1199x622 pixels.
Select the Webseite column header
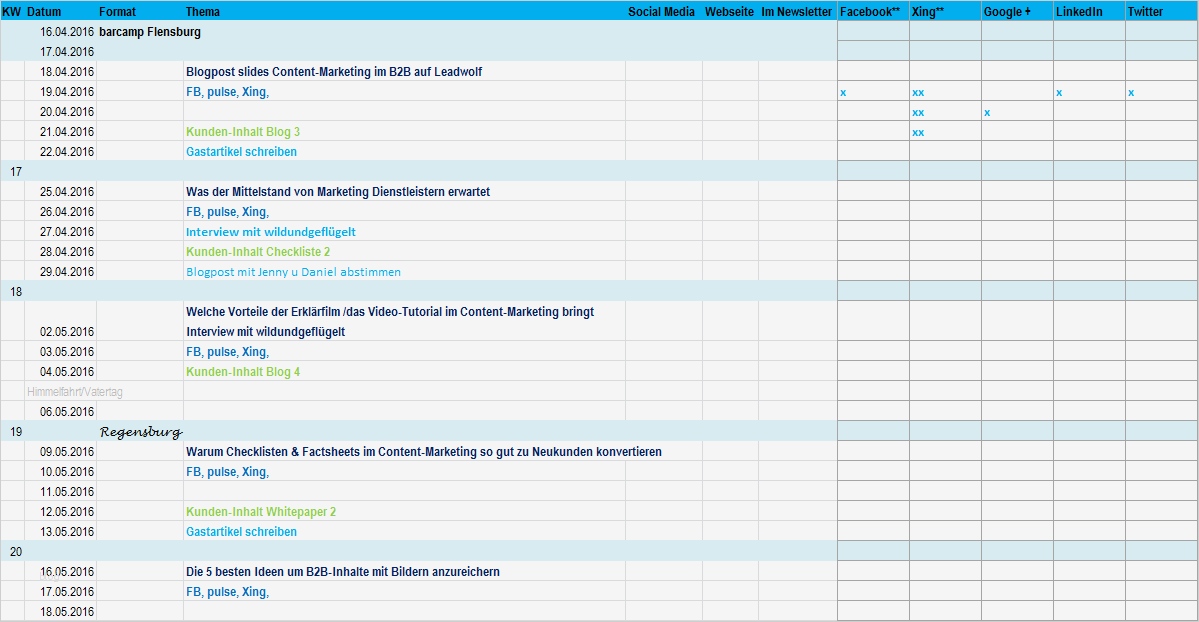pyautogui.click(x=729, y=11)
